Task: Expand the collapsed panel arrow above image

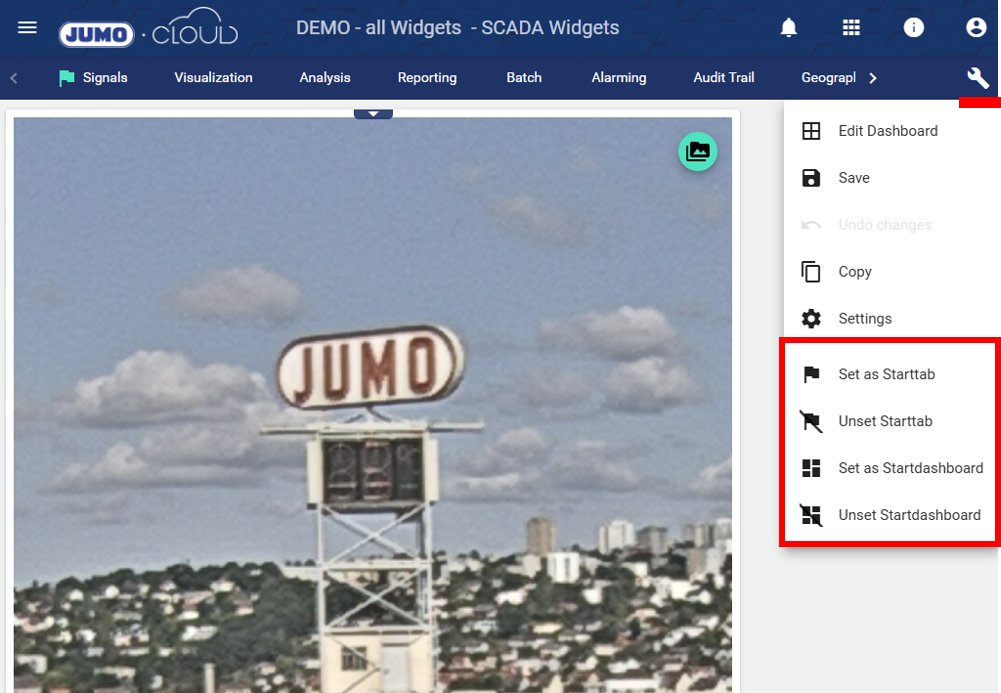Action: pyautogui.click(x=373, y=114)
